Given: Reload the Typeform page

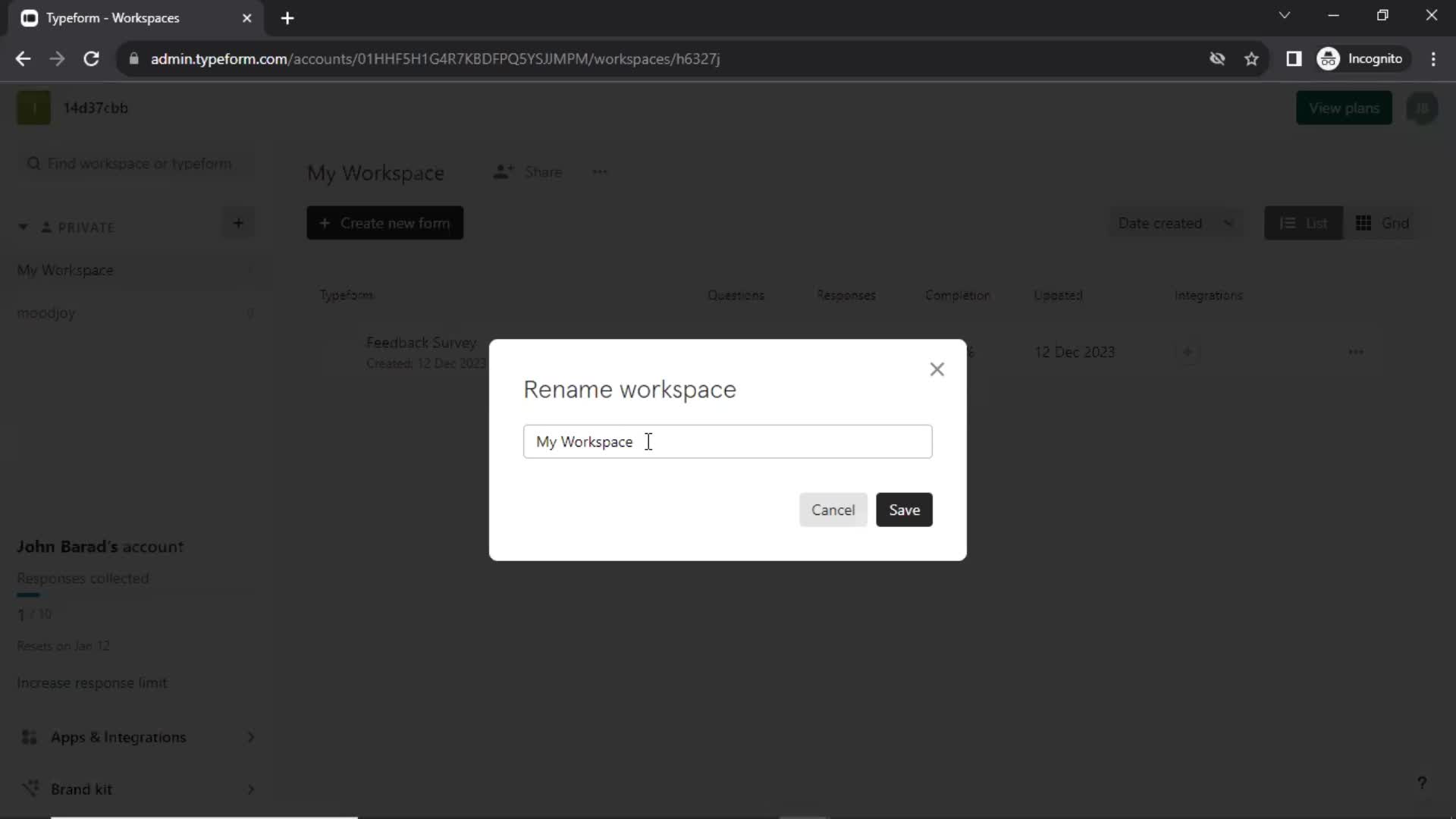Looking at the screenshot, I should pos(91,58).
